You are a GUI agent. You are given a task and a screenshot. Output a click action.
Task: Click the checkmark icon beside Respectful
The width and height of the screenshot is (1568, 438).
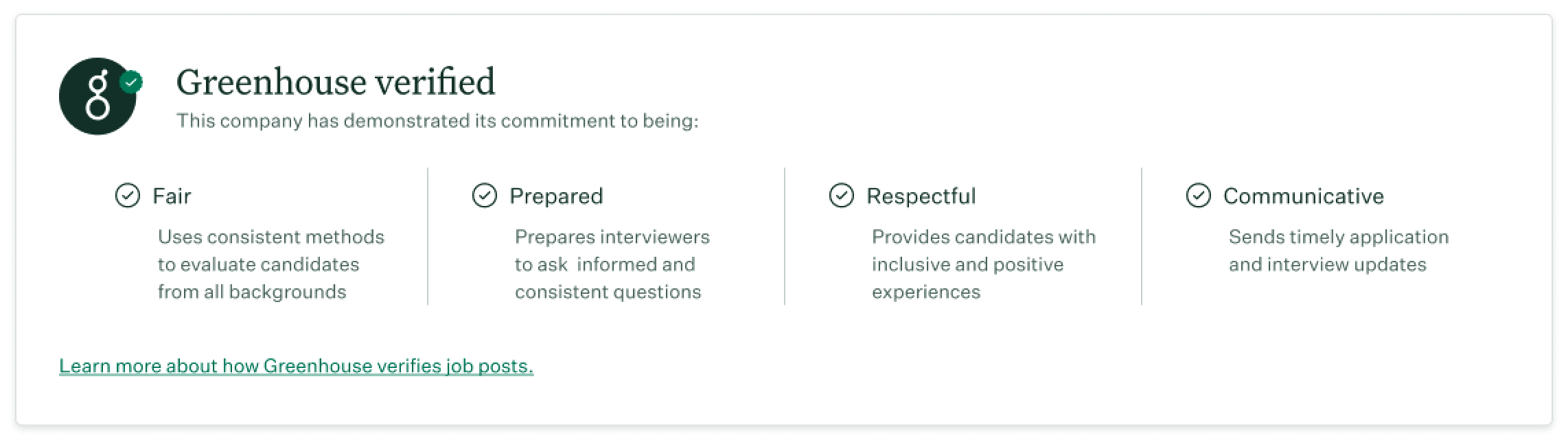pos(842,196)
